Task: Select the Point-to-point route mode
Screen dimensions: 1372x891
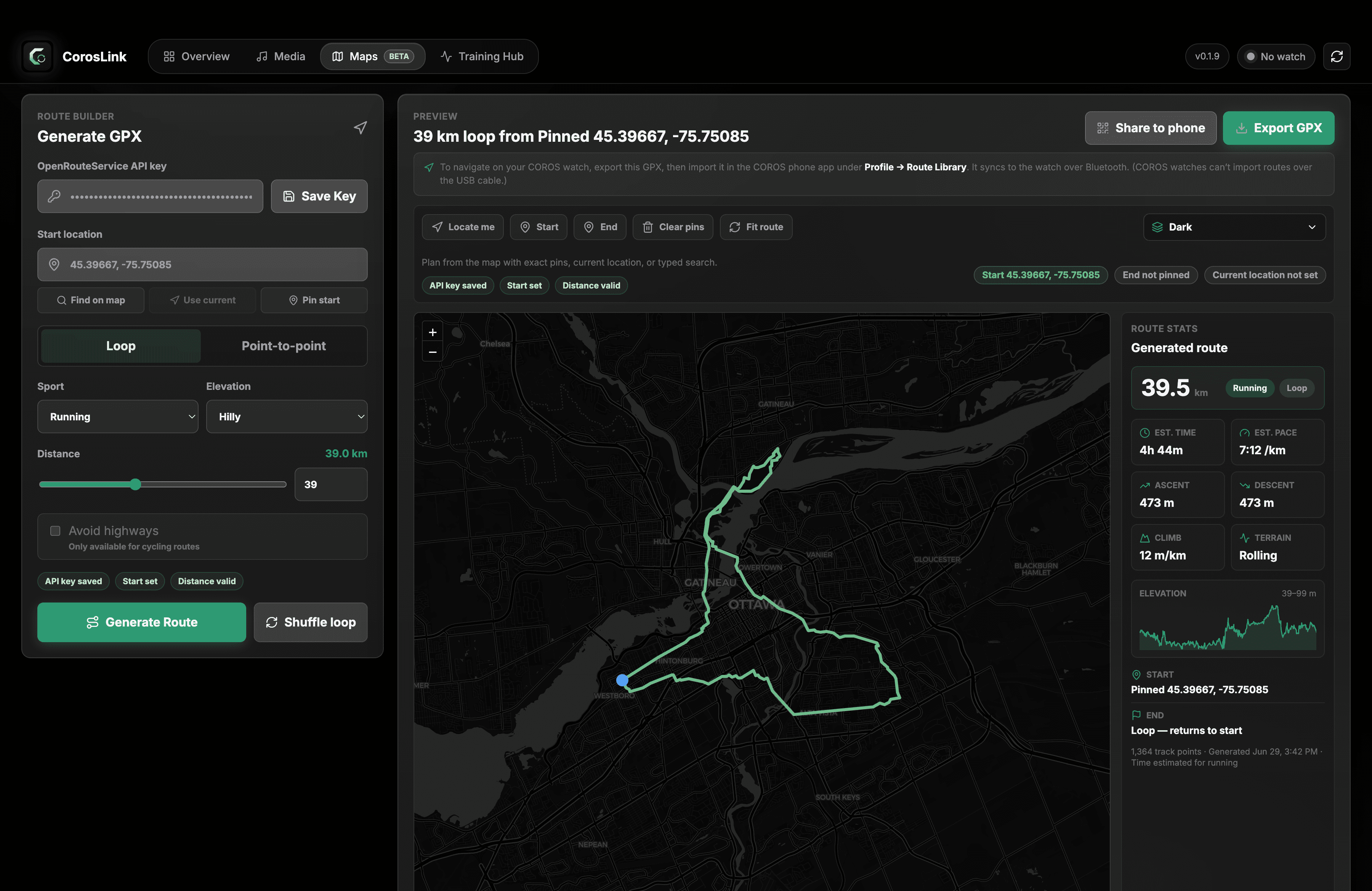Action: tap(284, 346)
